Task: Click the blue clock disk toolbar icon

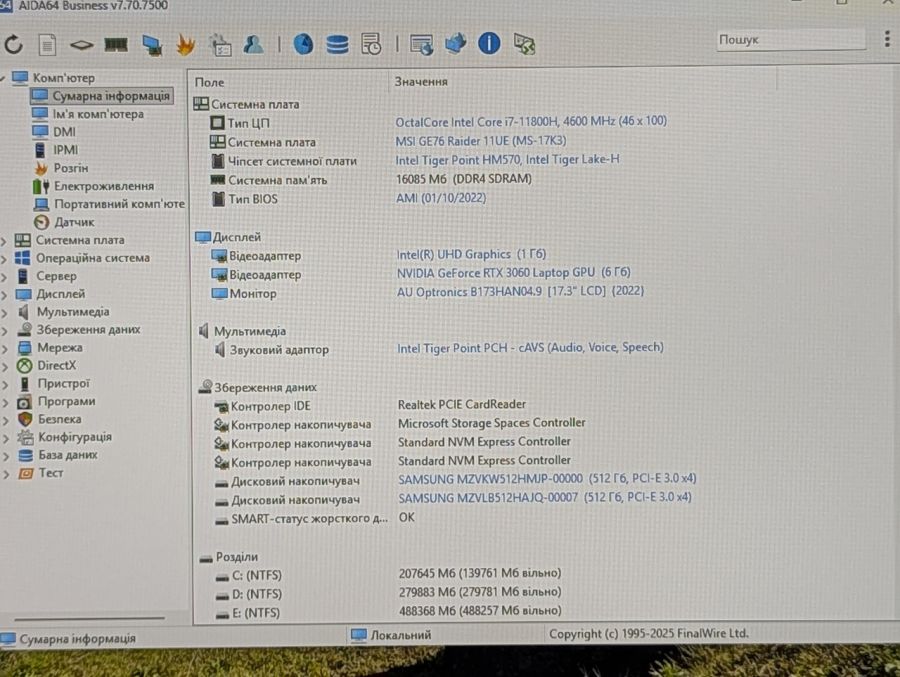Action: click(x=303, y=44)
